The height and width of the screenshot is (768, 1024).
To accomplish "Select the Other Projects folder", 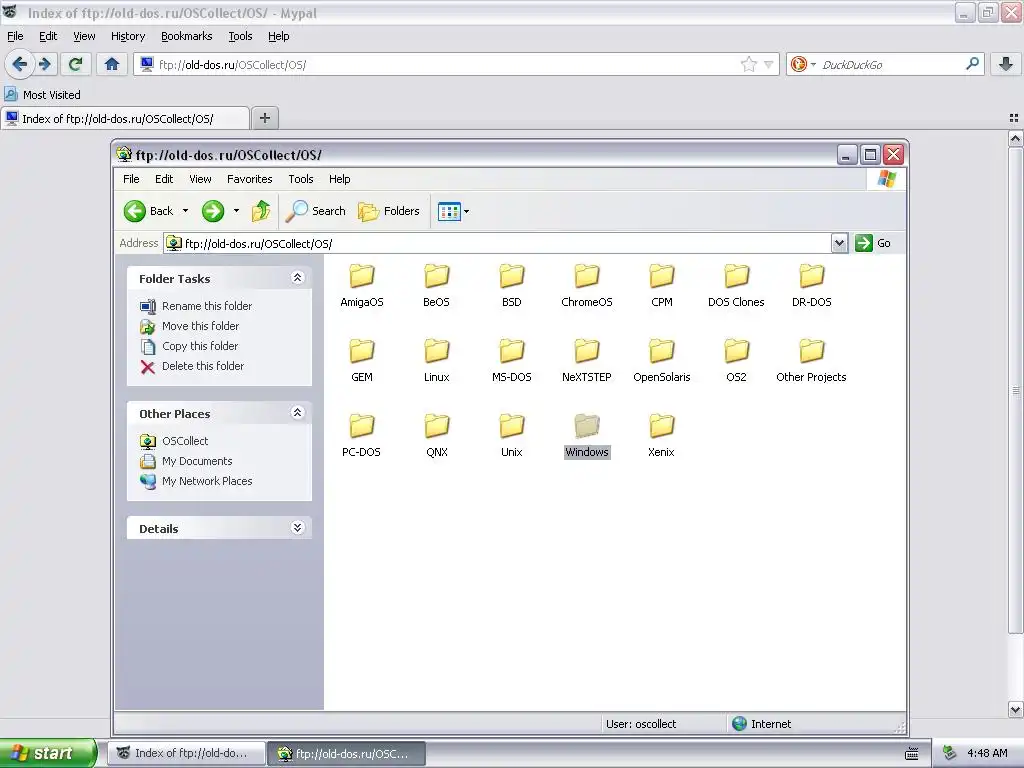I will 812,361.
